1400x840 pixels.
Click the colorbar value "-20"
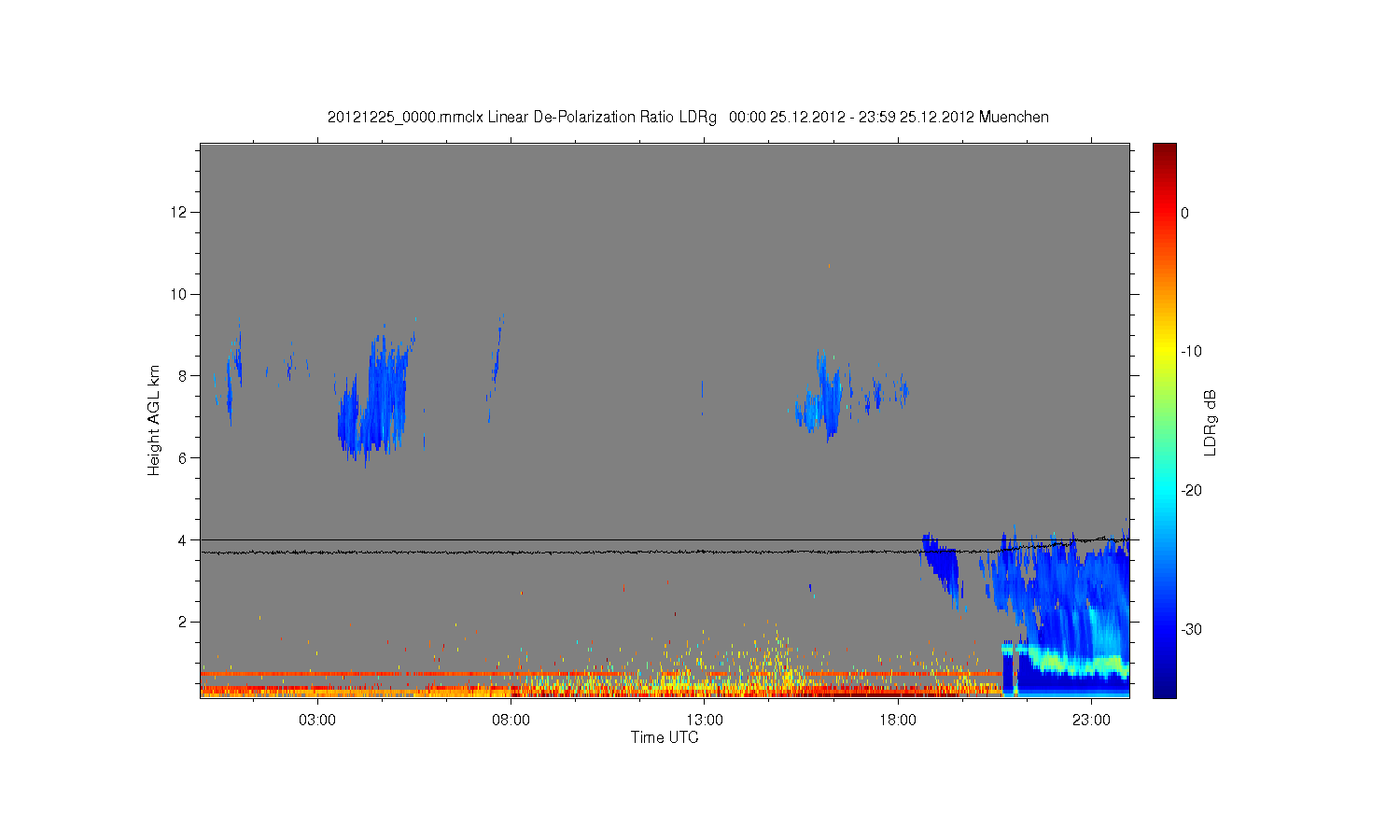[1191, 491]
